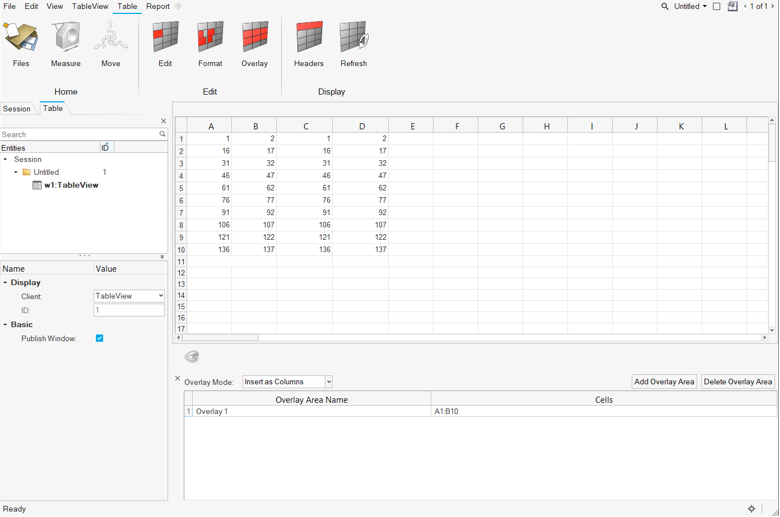This screenshot has width=780, height=517.
Task: Open the Files tool in the ribbon
Action: [21, 39]
